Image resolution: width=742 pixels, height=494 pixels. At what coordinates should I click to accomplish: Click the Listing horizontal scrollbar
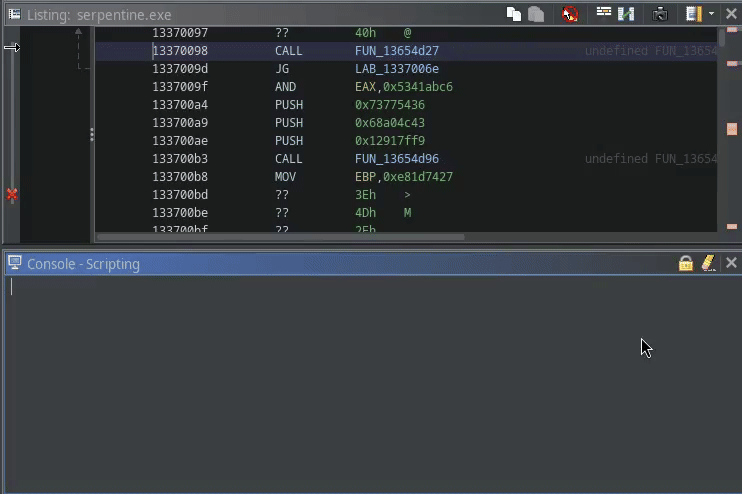point(281,237)
